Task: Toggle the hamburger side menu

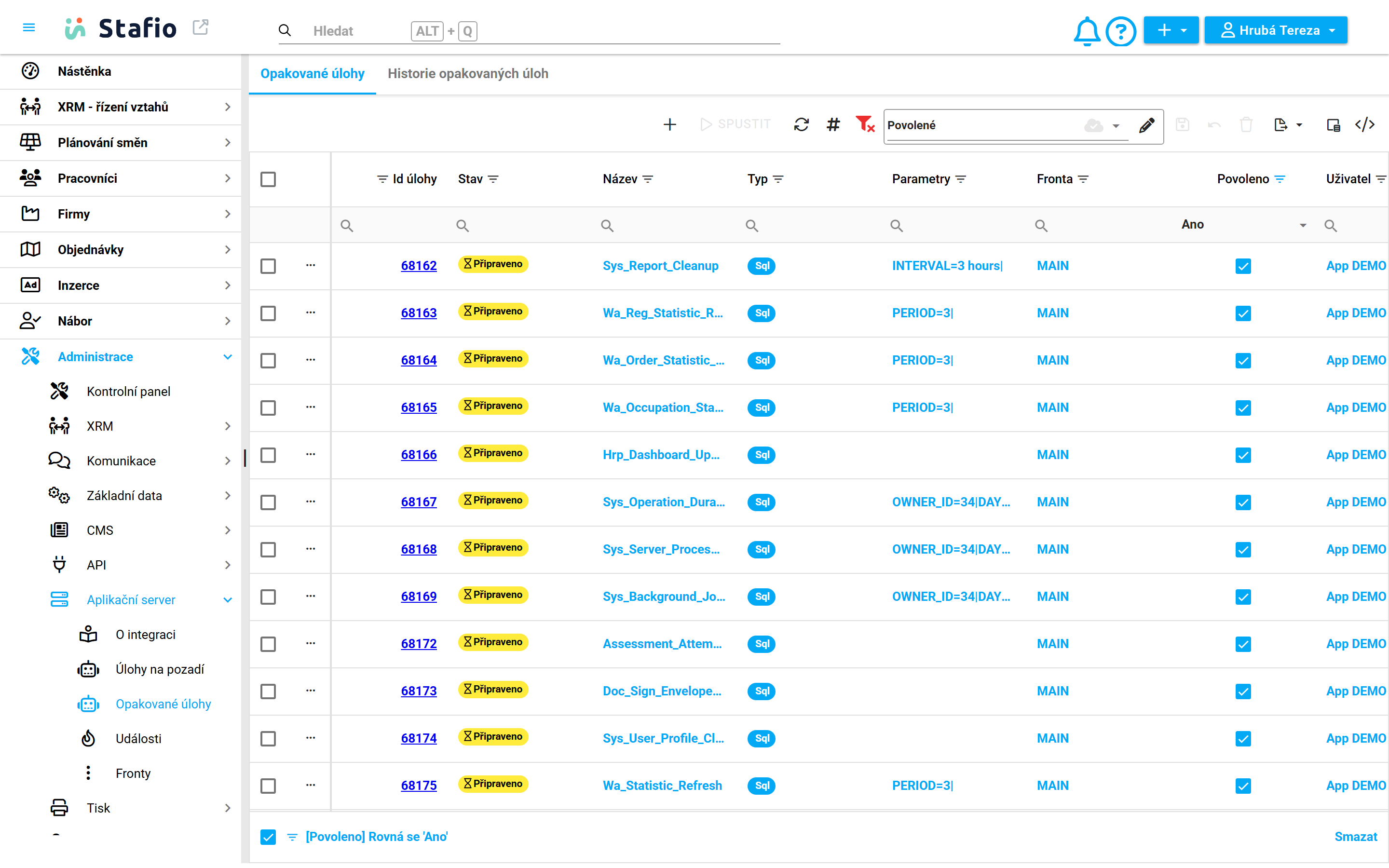Action: click(x=29, y=27)
